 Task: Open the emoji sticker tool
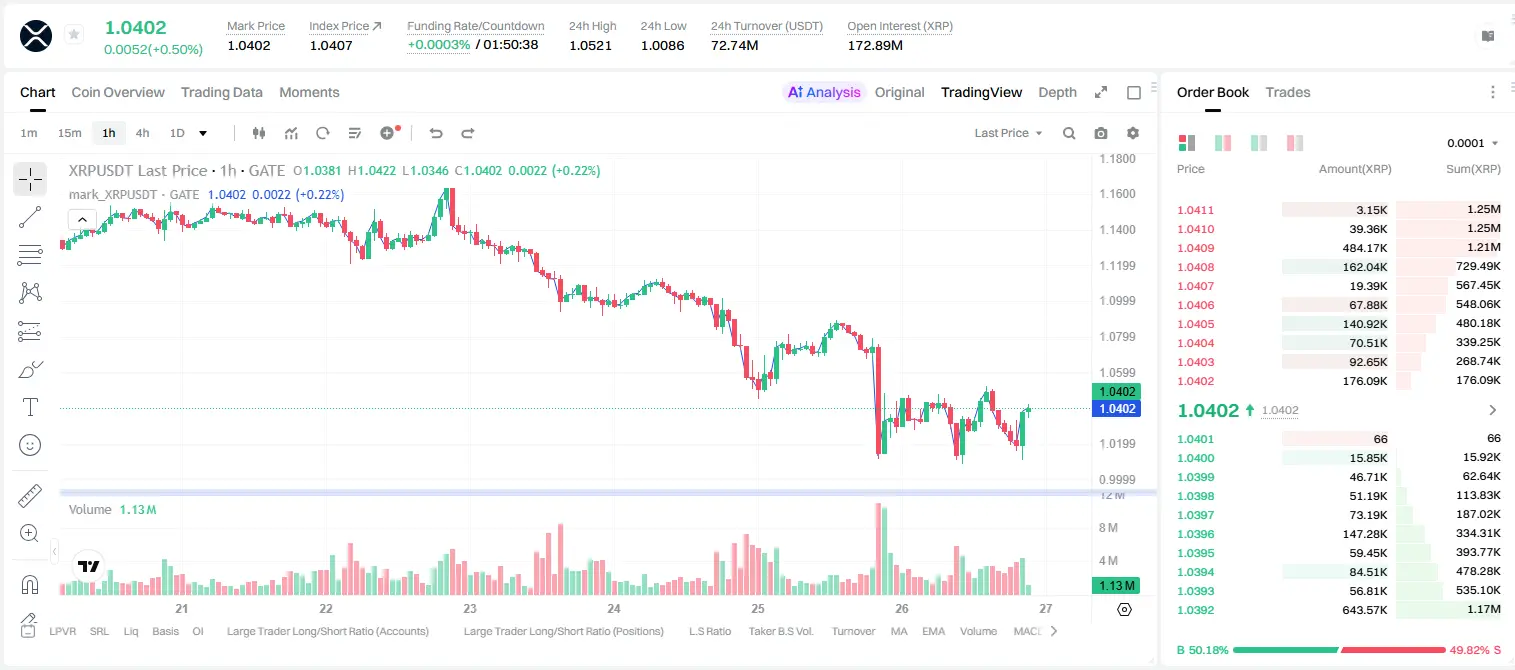30,445
